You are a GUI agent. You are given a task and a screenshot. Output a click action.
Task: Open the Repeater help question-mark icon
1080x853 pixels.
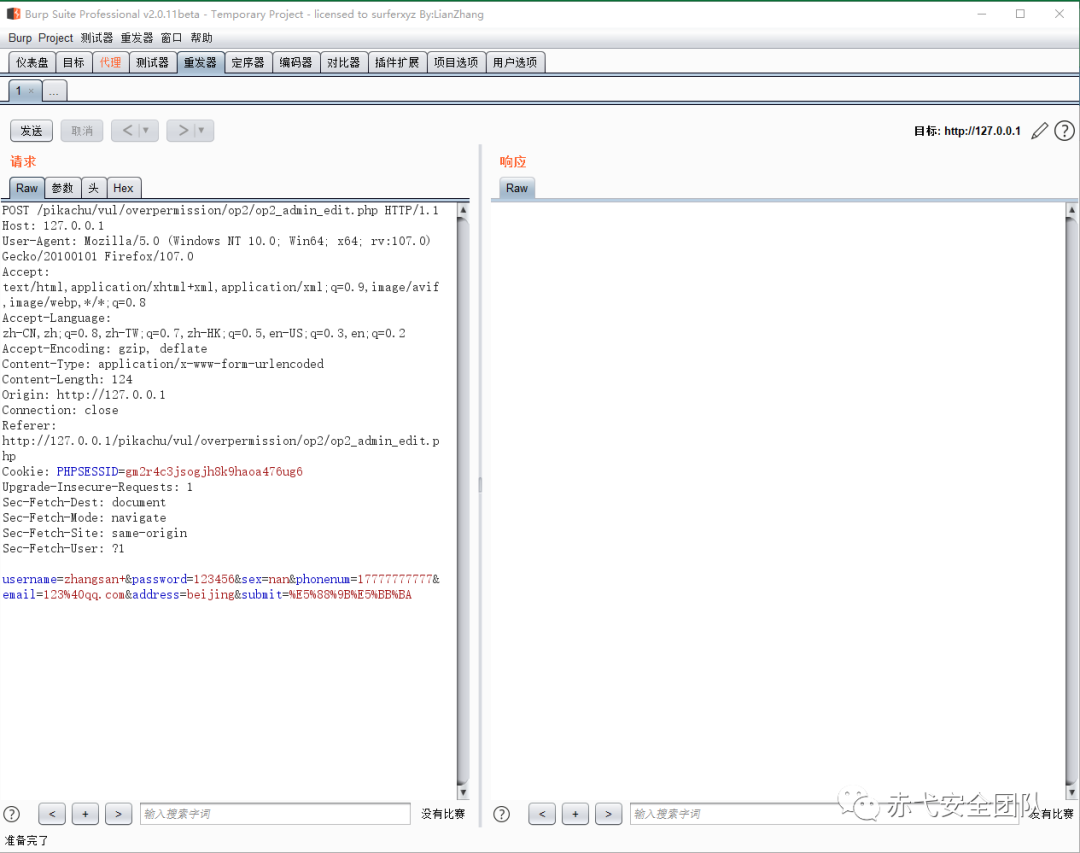coord(1064,130)
